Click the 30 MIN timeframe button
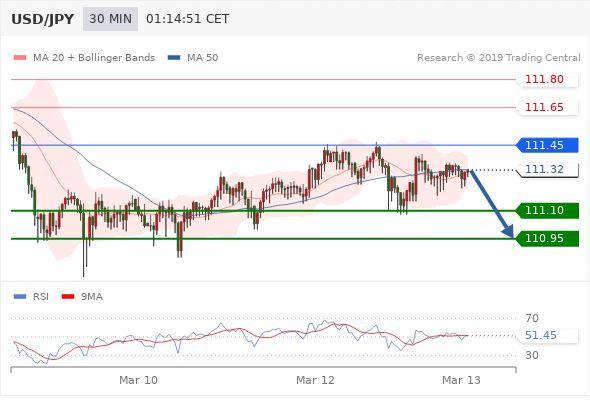The width and height of the screenshot is (590, 400). [x=110, y=19]
